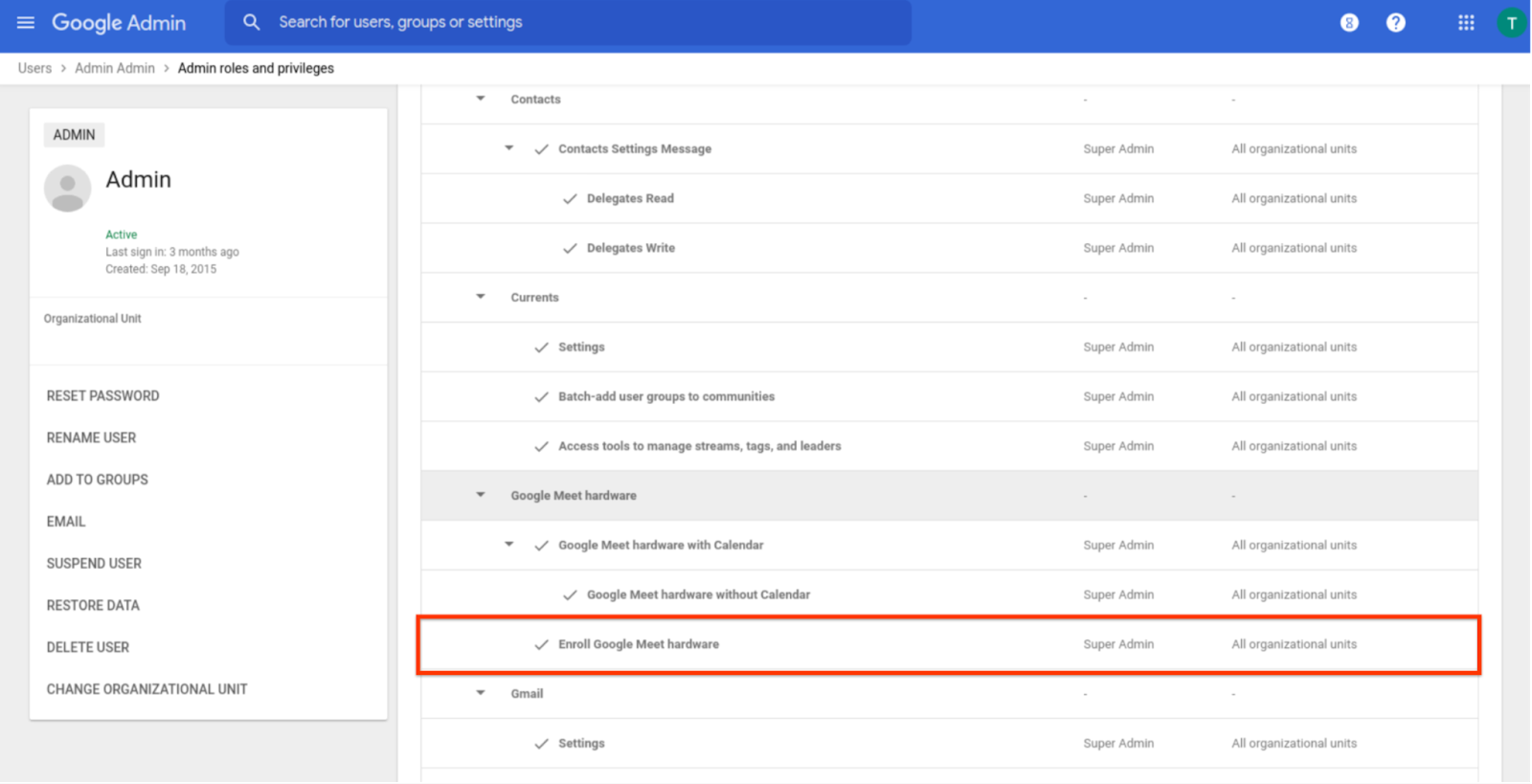Click the Admin user profile picture

click(x=67, y=188)
